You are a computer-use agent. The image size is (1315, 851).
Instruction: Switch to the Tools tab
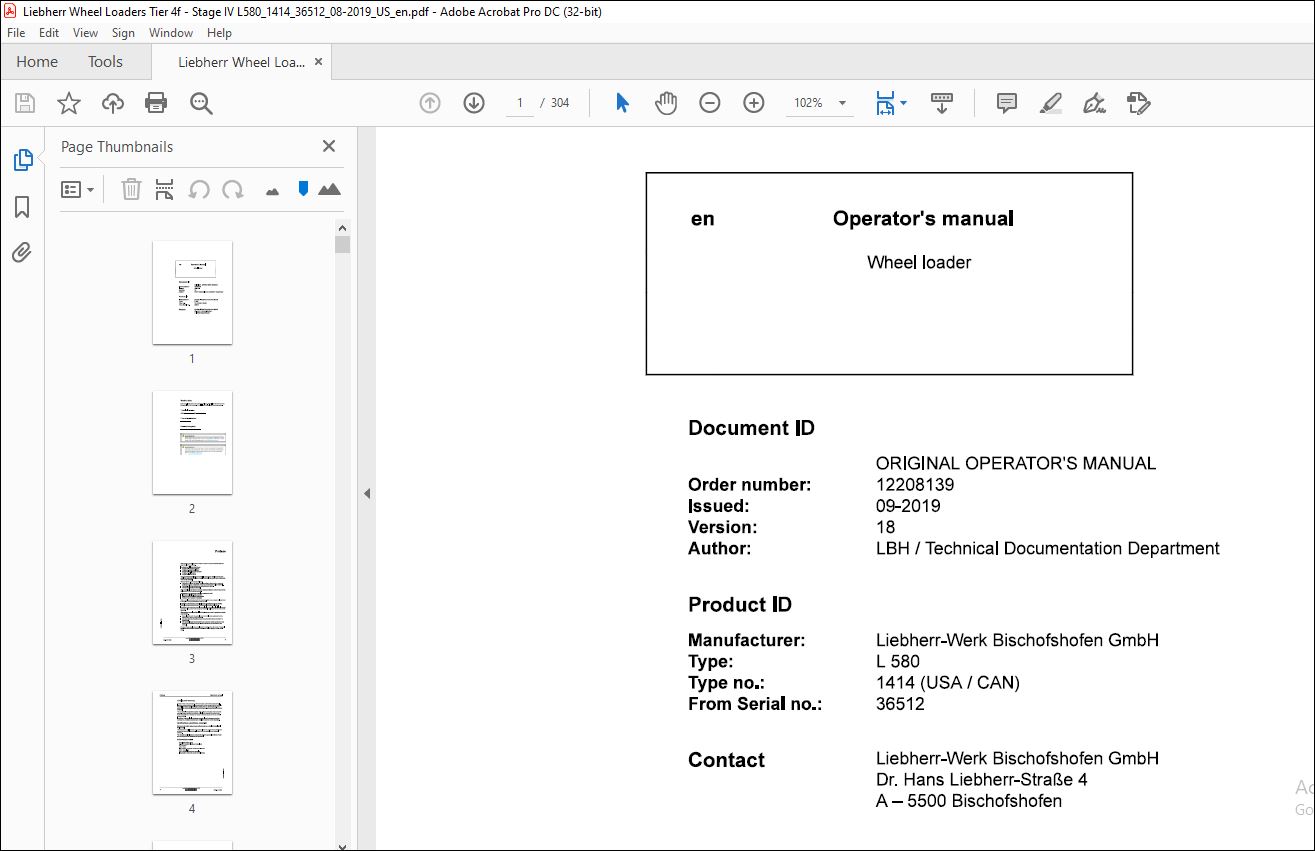pos(105,62)
